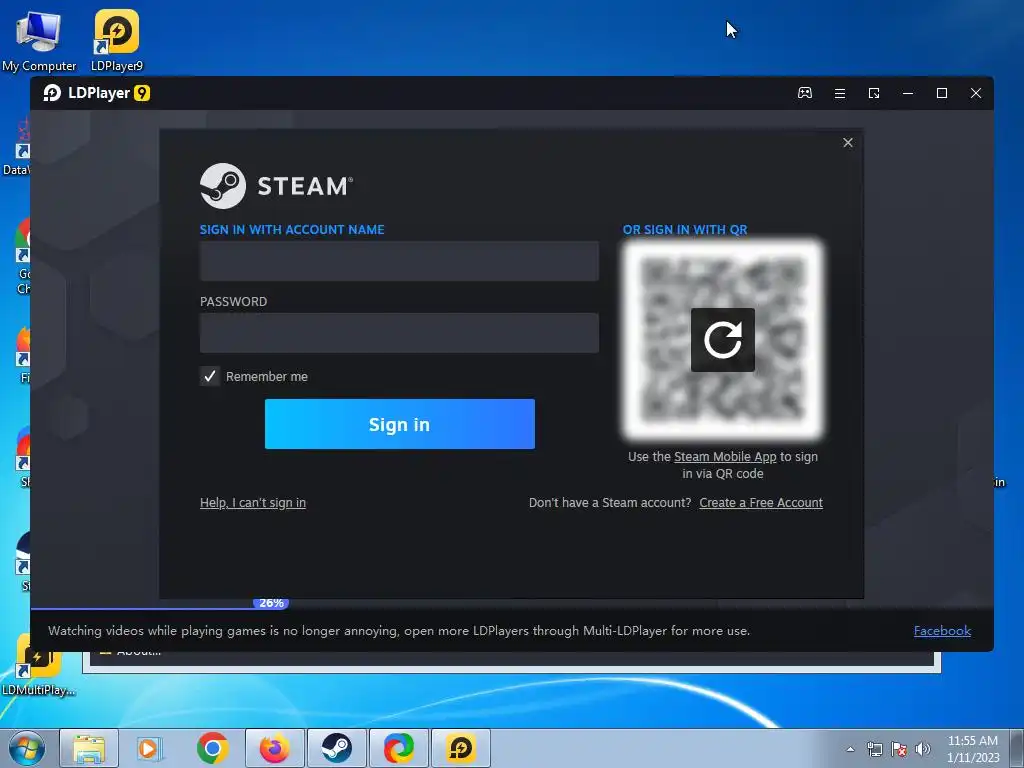Click the PASSWORD label
Screen dimensions: 1024x768
coord(233,301)
